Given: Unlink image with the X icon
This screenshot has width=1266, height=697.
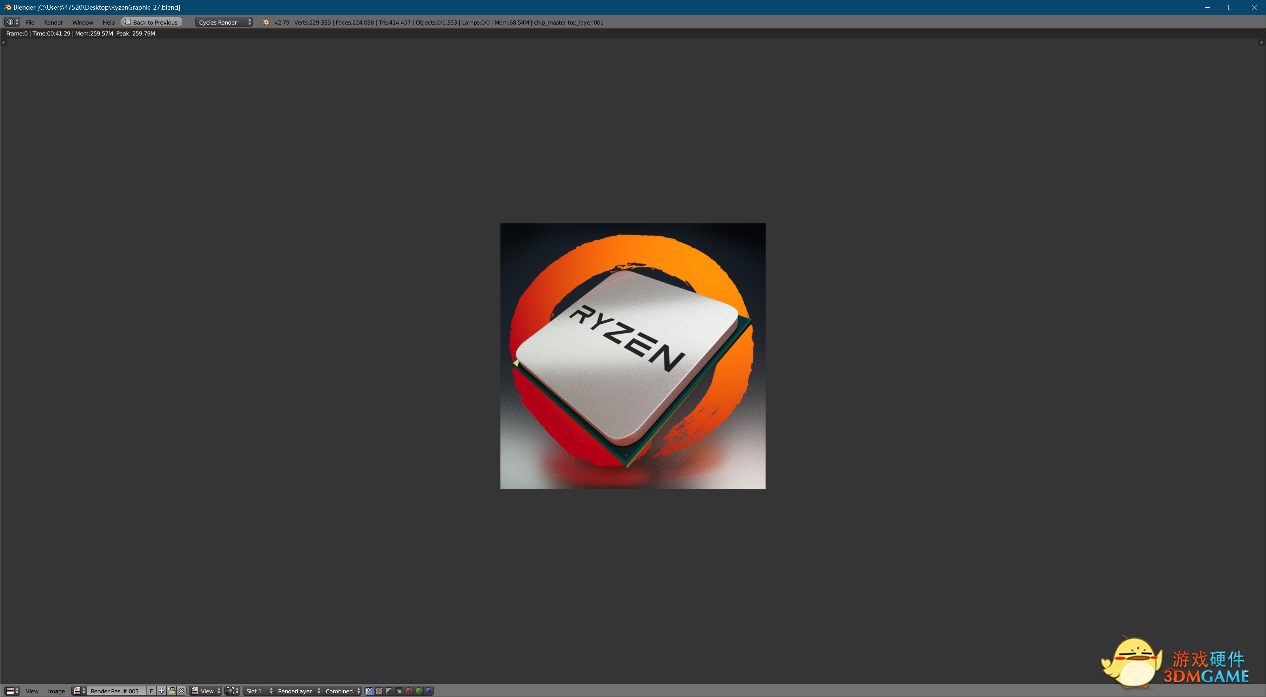Looking at the screenshot, I should [181, 691].
